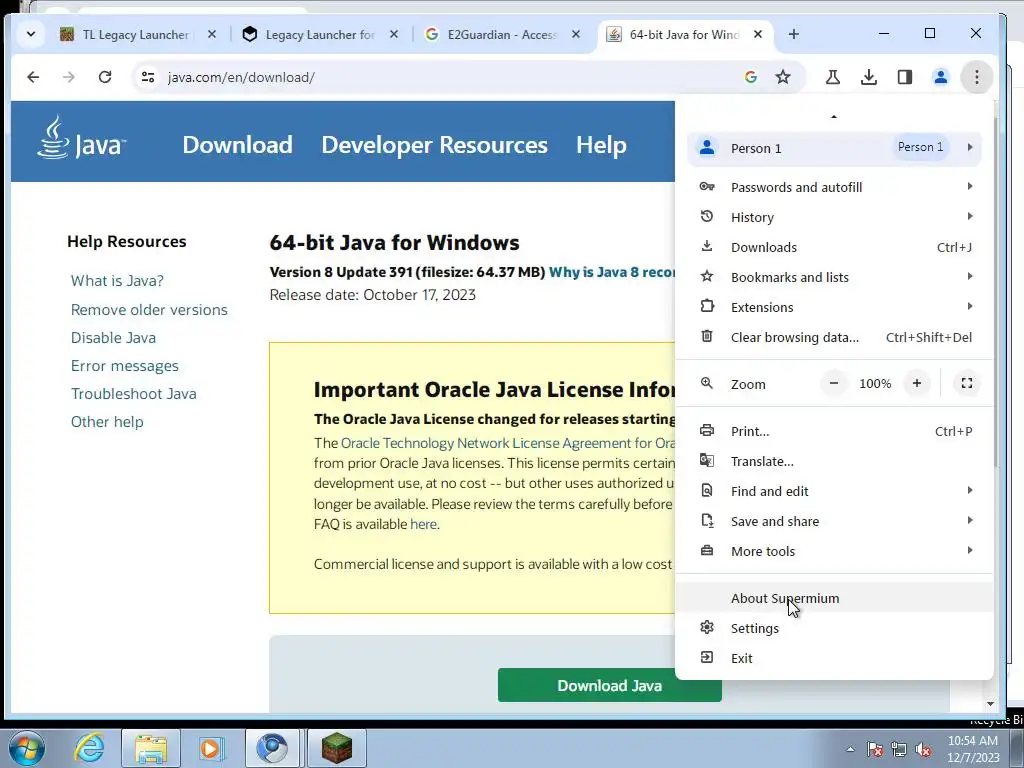Enter fullscreen via the zoom row icon

tap(967, 383)
